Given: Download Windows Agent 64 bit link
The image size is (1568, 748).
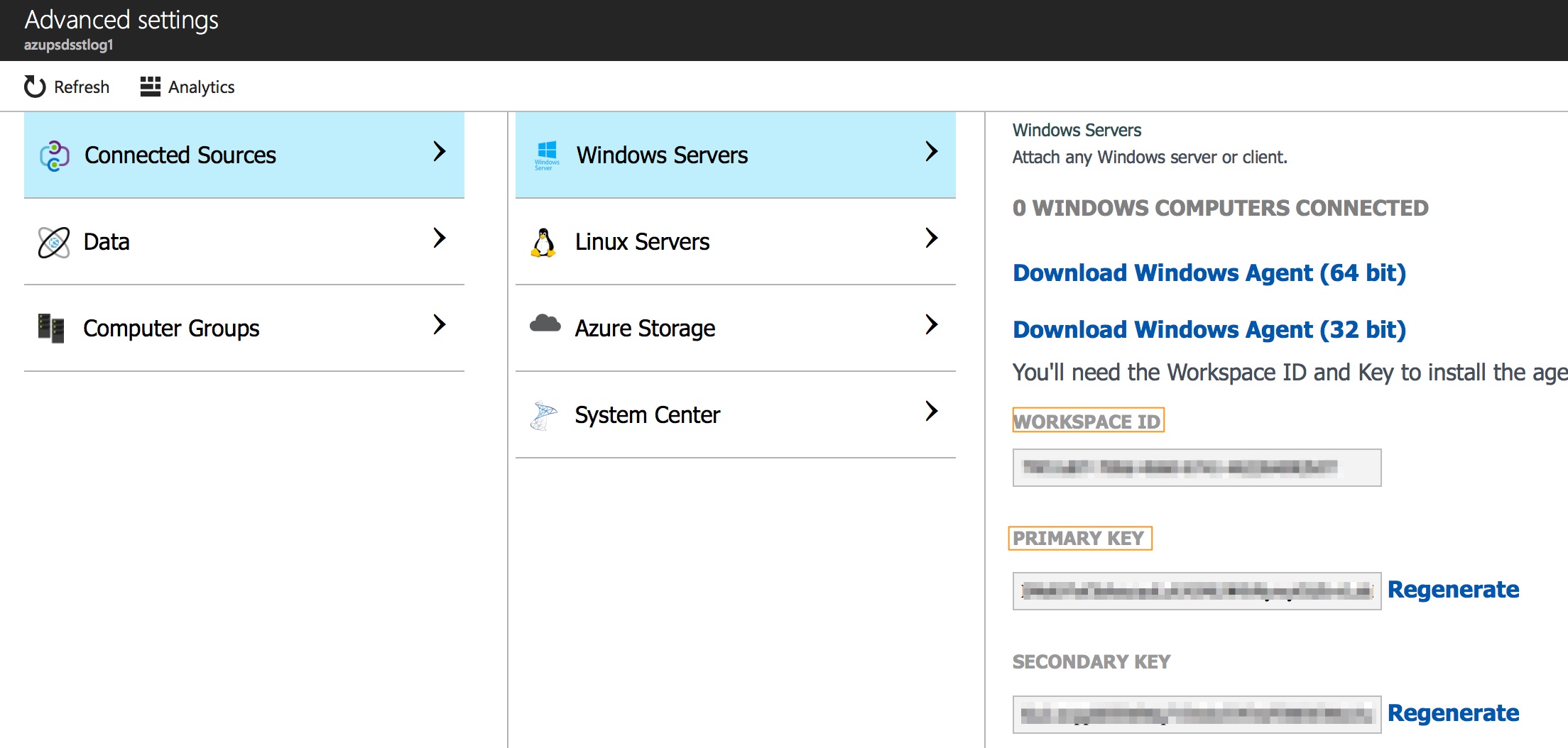Looking at the screenshot, I should pyautogui.click(x=1209, y=273).
